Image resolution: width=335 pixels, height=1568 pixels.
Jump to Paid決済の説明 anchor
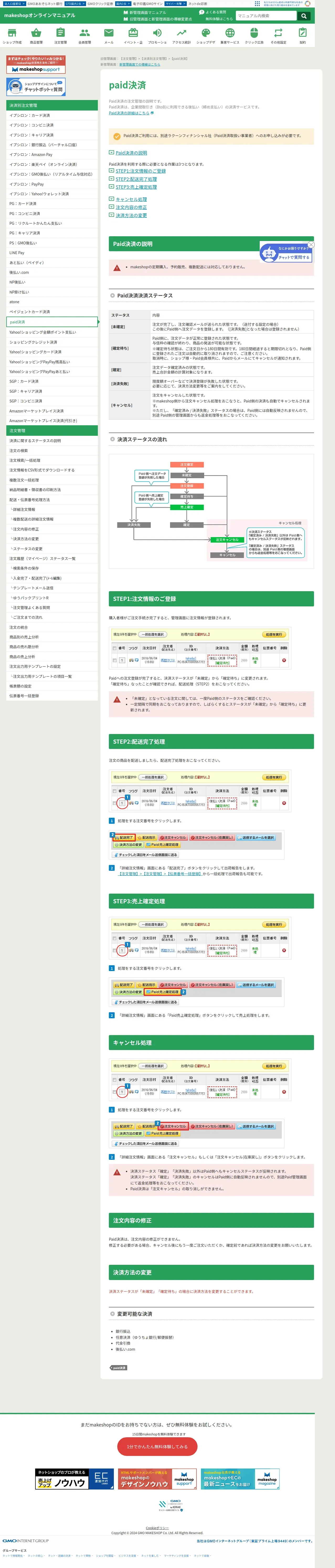[x=131, y=153]
